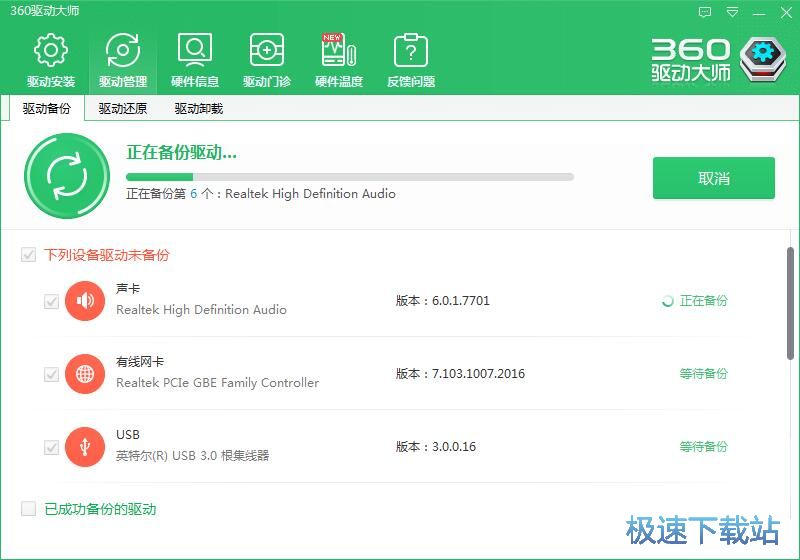Select the 驱动管理 toolbar icon

coord(122,50)
